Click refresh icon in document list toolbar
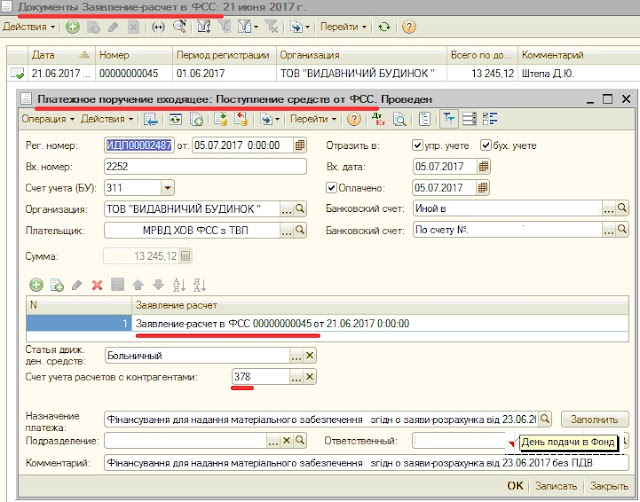The height and width of the screenshot is (502, 640). 384,27
